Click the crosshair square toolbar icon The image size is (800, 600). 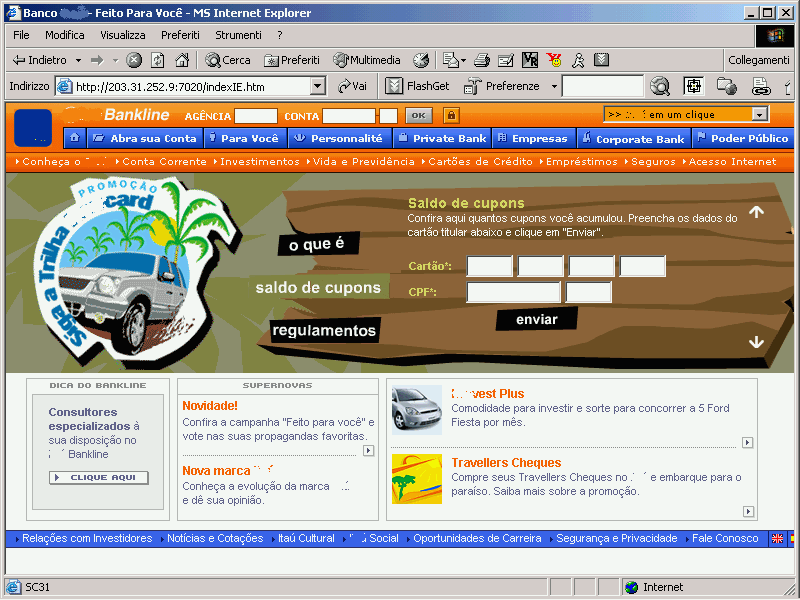tap(693, 86)
